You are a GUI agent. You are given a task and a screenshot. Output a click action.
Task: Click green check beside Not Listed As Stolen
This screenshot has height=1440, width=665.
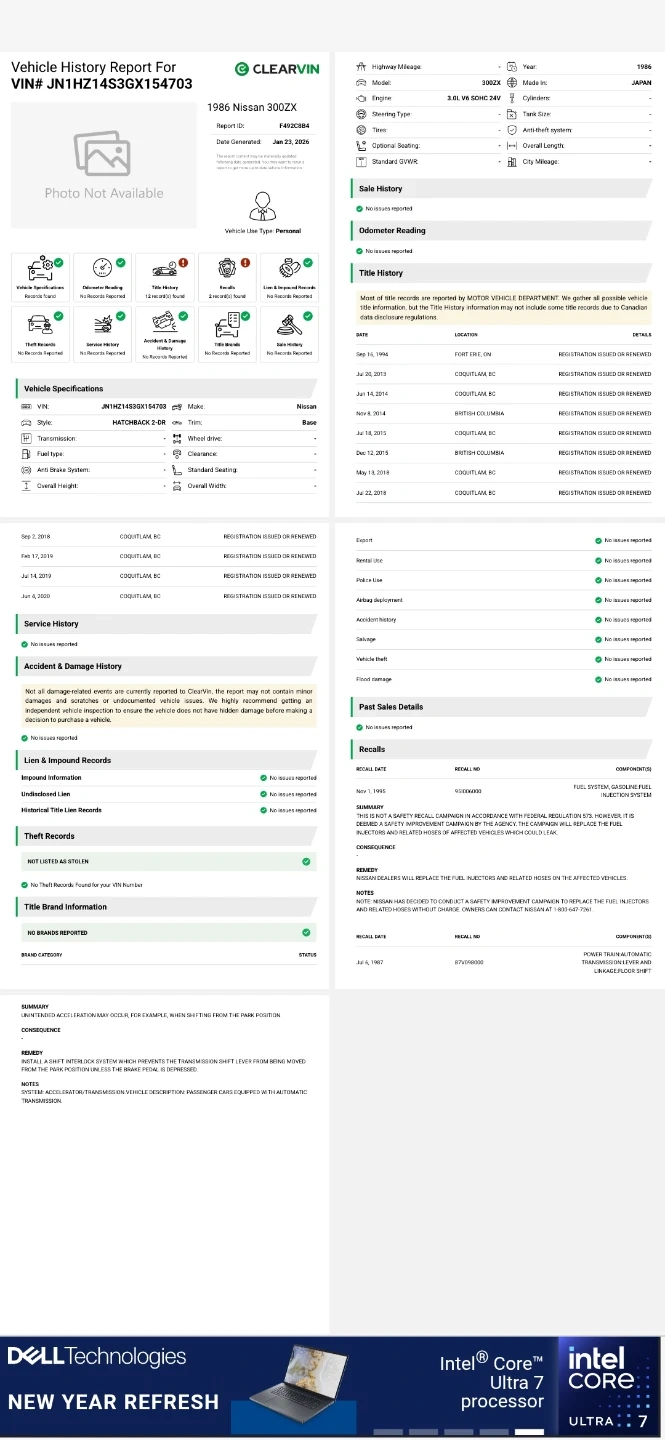click(x=306, y=861)
